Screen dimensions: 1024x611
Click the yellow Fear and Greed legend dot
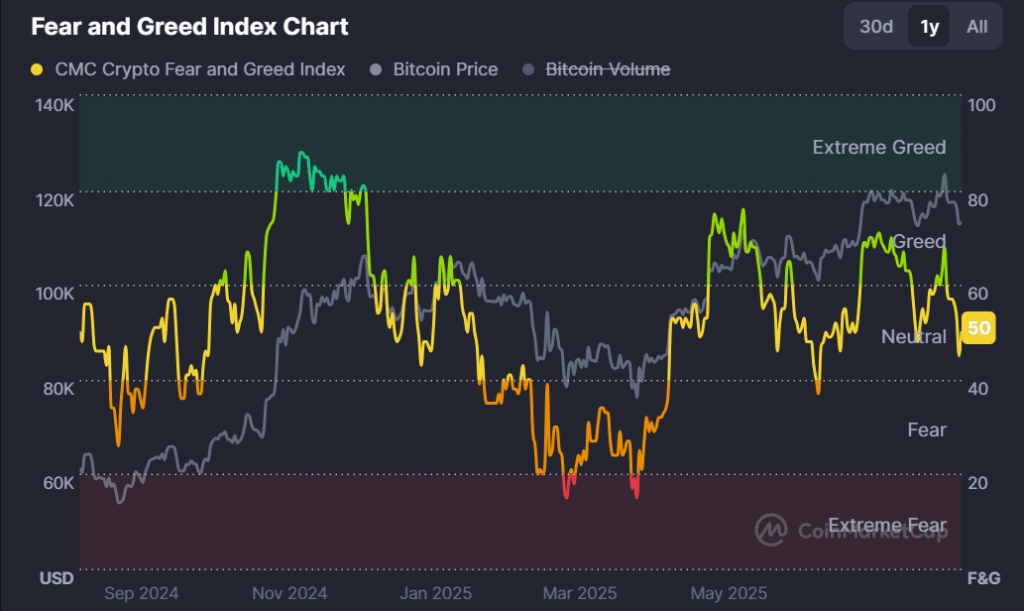click(36, 70)
